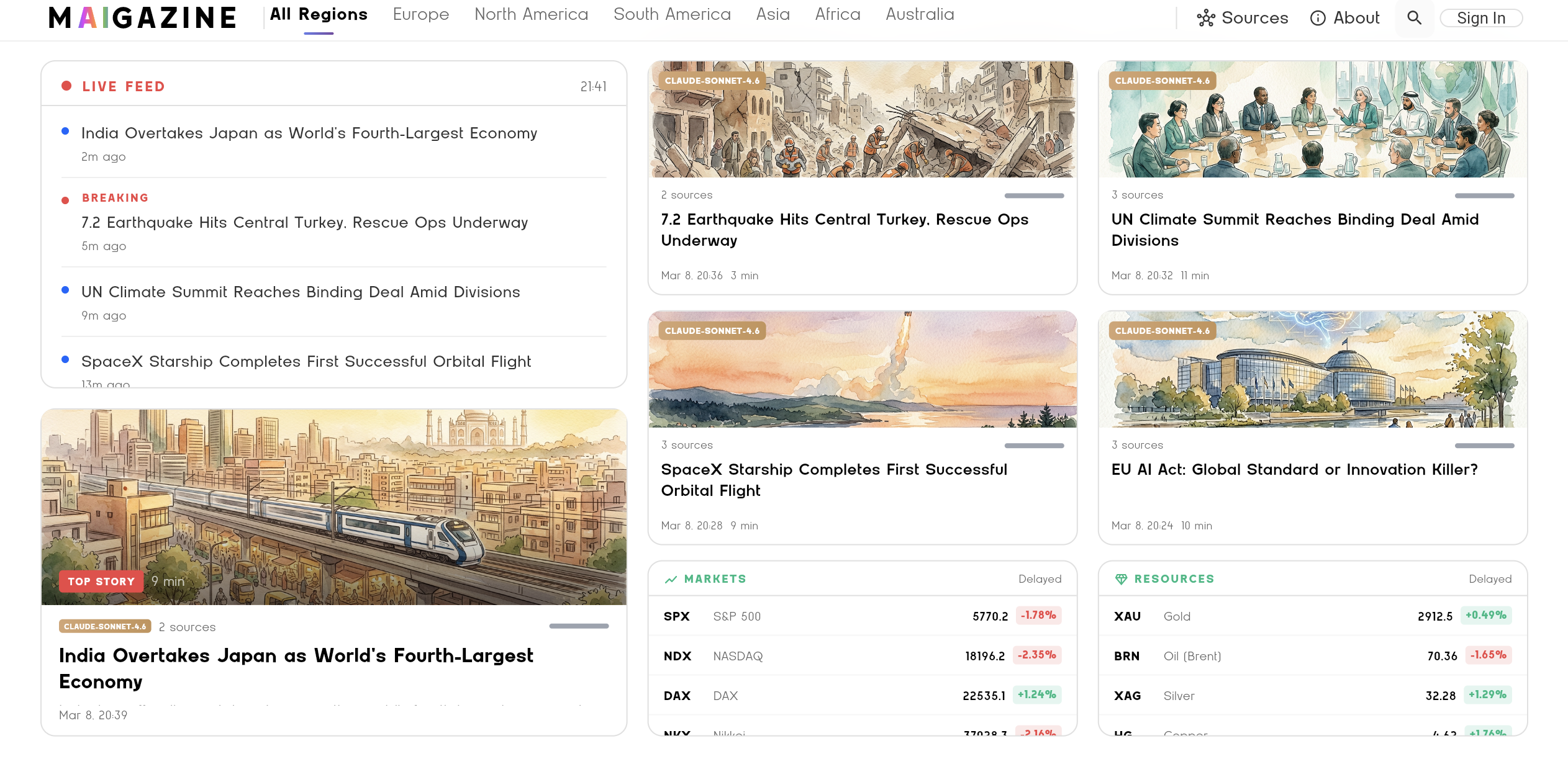Click the Markets trend-line icon
Image resolution: width=1568 pixels, height=777 pixels.
[671, 580]
